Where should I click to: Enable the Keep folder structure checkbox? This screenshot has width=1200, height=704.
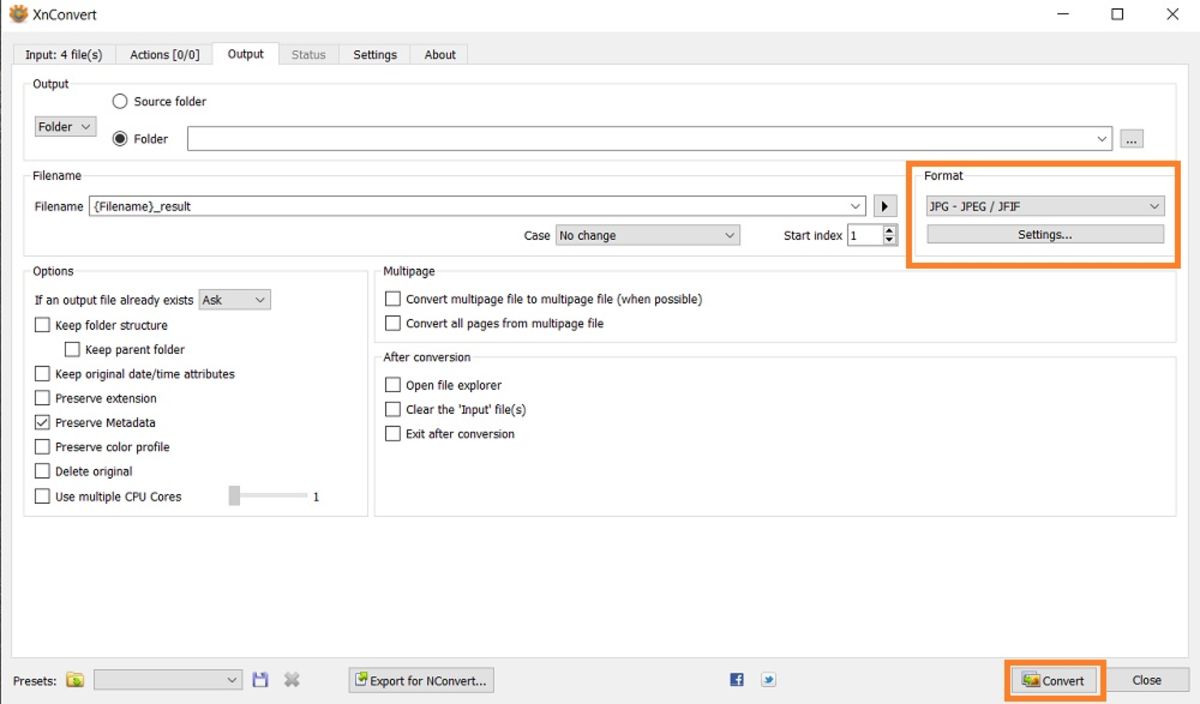(x=42, y=325)
